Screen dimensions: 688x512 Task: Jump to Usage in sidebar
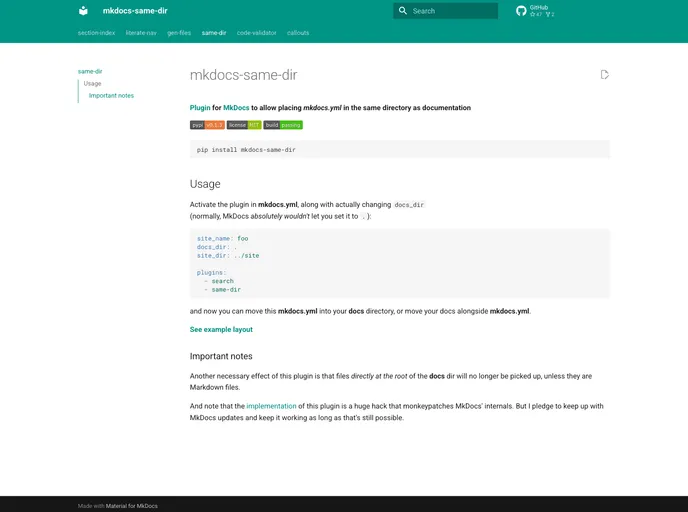pos(92,83)
